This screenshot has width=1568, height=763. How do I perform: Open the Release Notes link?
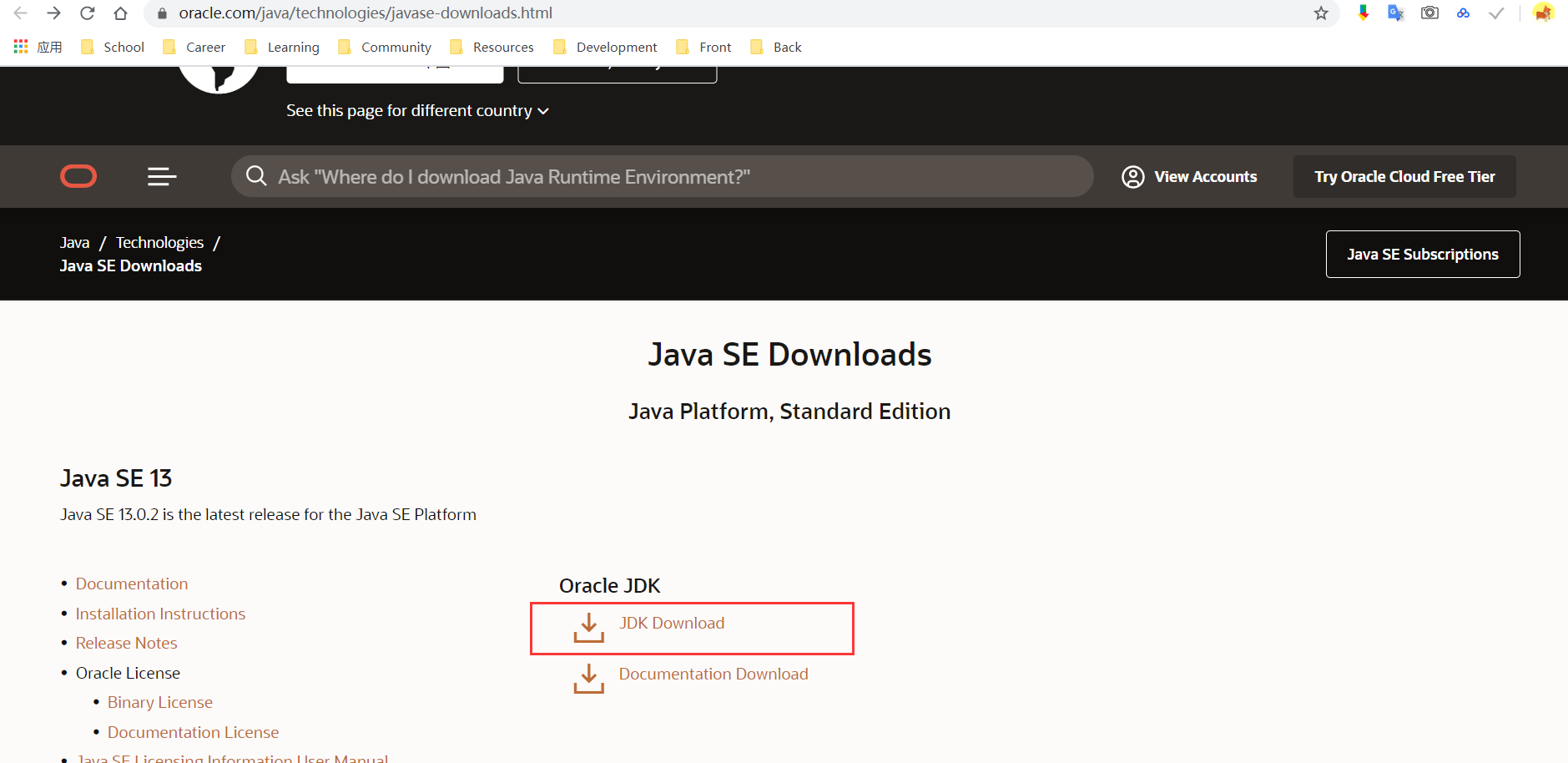click(x=126, y=643)
